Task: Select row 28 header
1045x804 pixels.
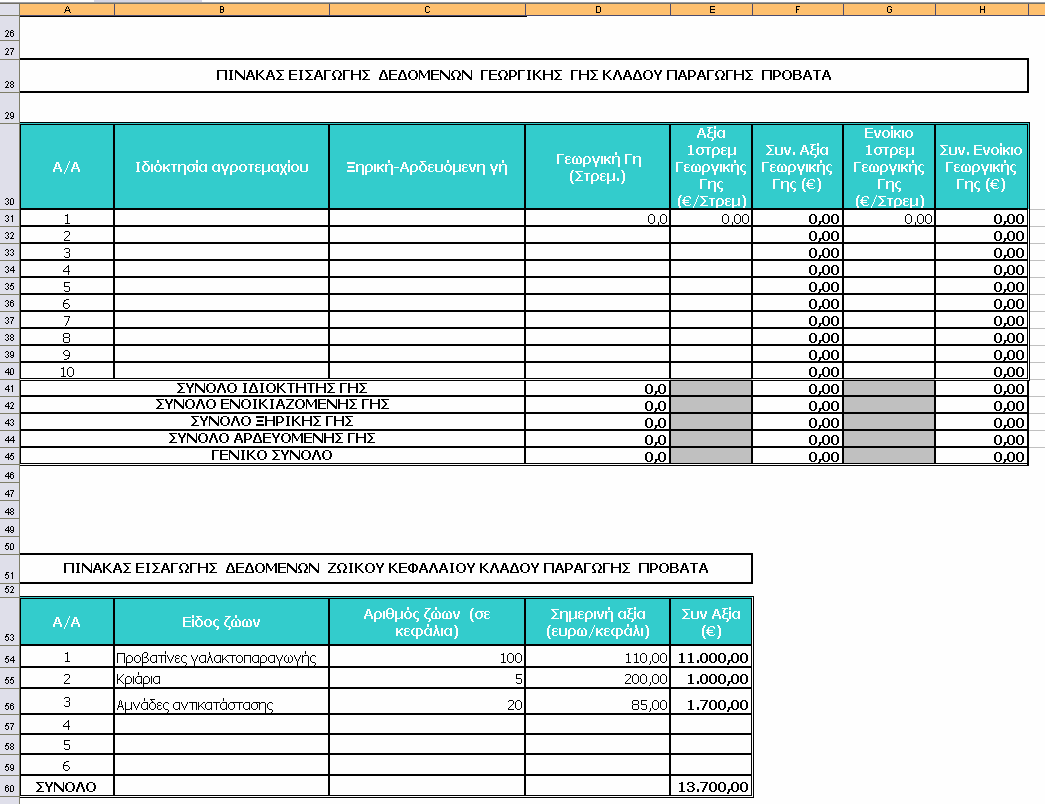Action: pyautogui.click(x=9, y=76)
